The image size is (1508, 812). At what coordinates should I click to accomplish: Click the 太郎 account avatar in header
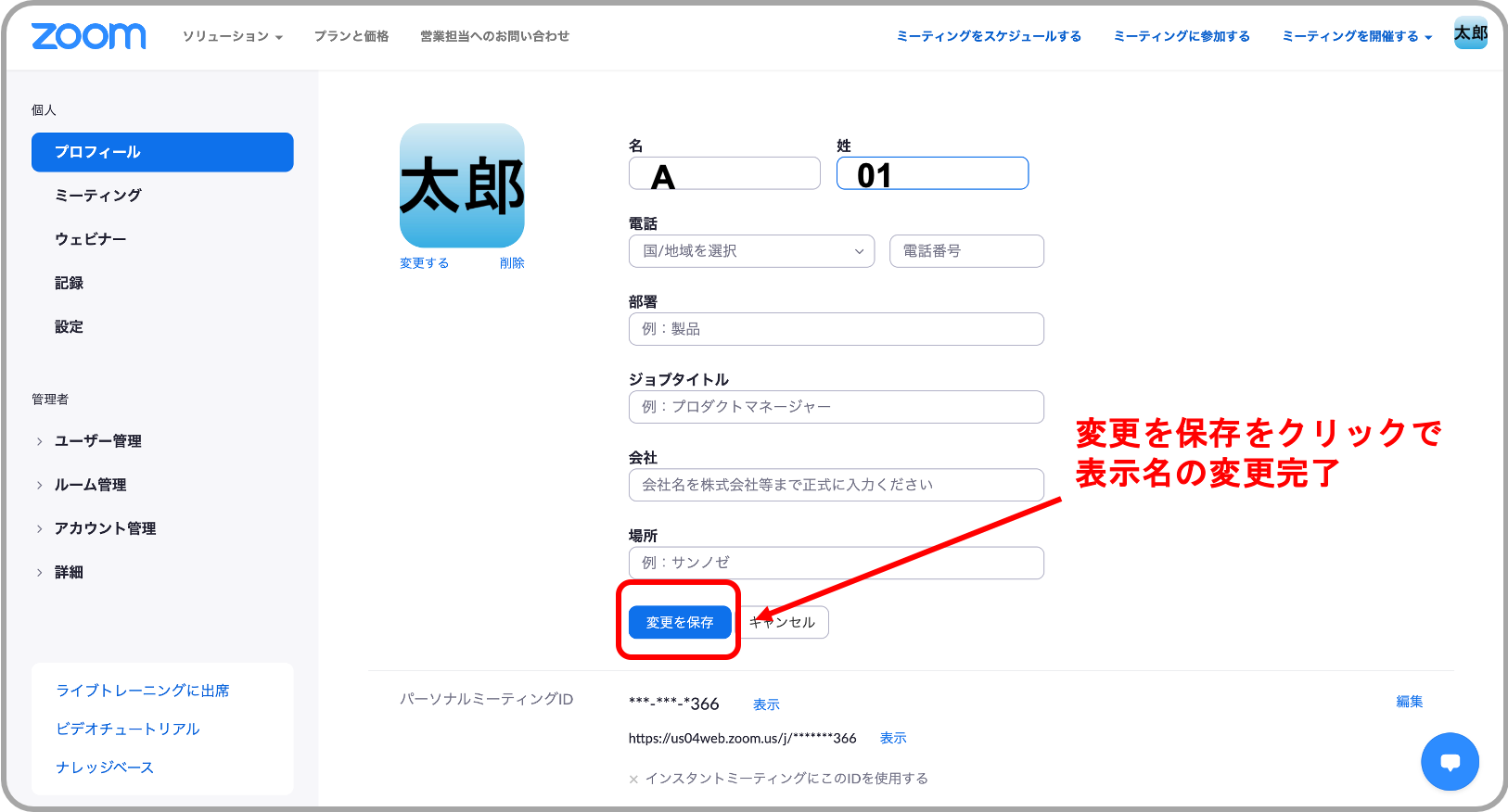click(1470, 33)
